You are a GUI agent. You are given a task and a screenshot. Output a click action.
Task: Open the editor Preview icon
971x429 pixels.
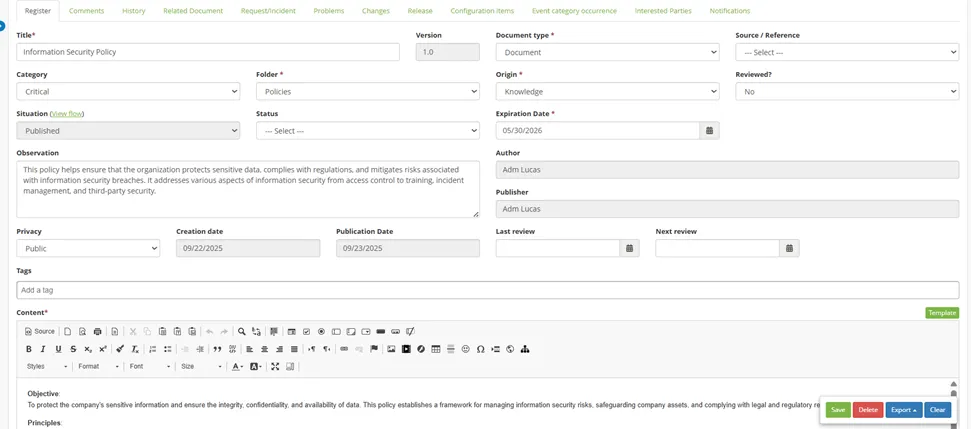pos(82,331)
